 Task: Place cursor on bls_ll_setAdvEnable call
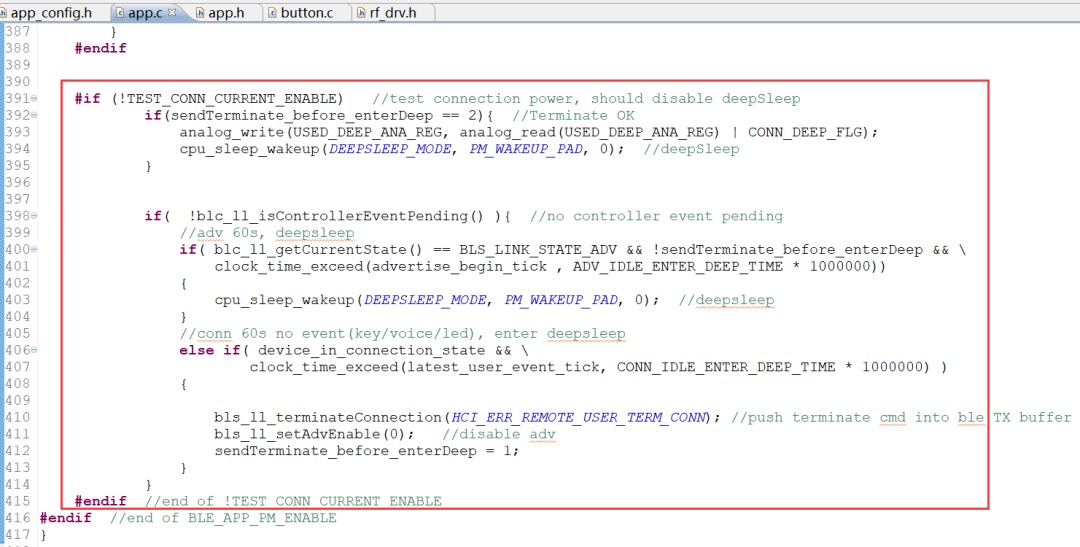pos(300,434)
